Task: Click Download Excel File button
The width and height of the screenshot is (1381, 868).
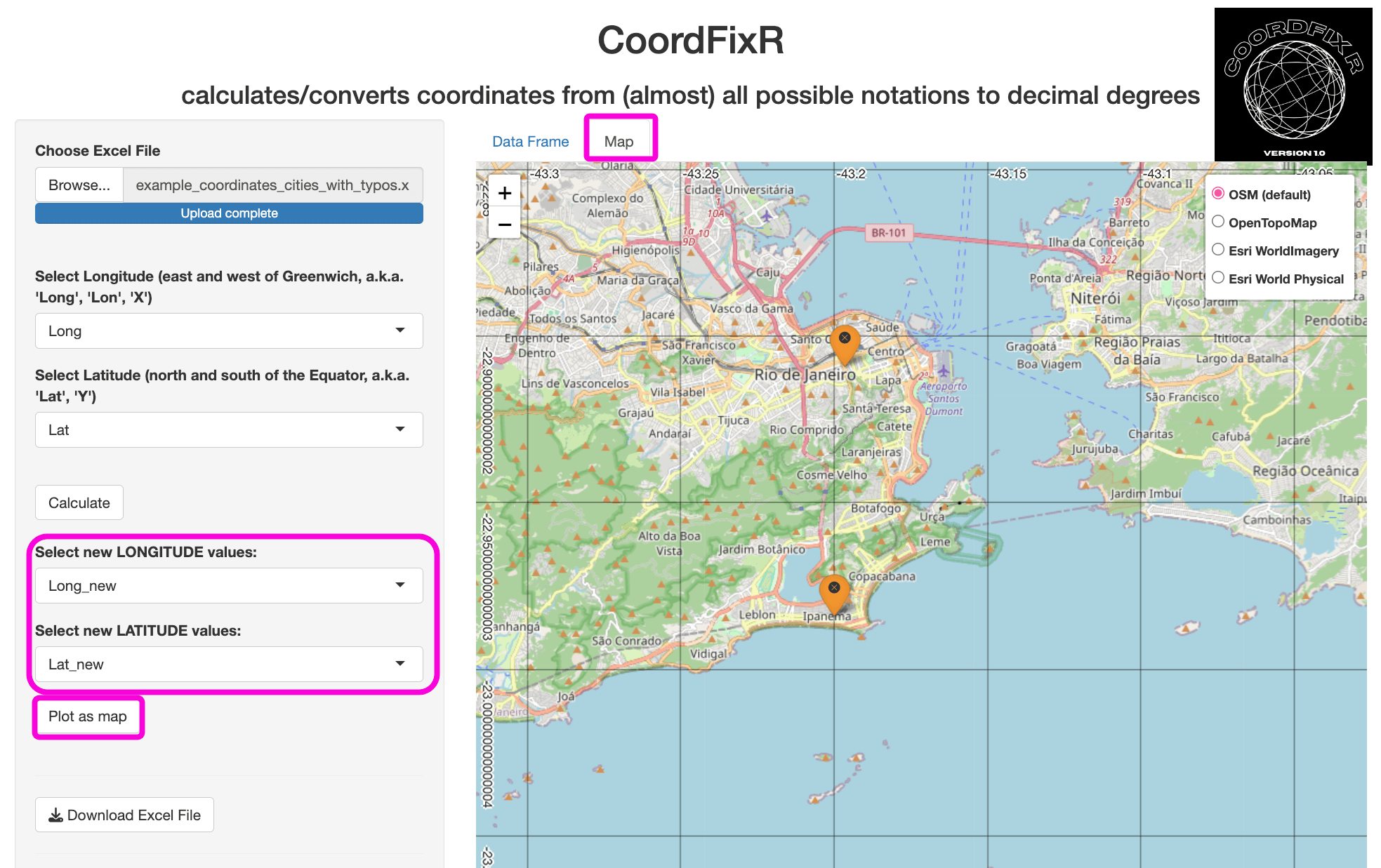Action: 124,815
